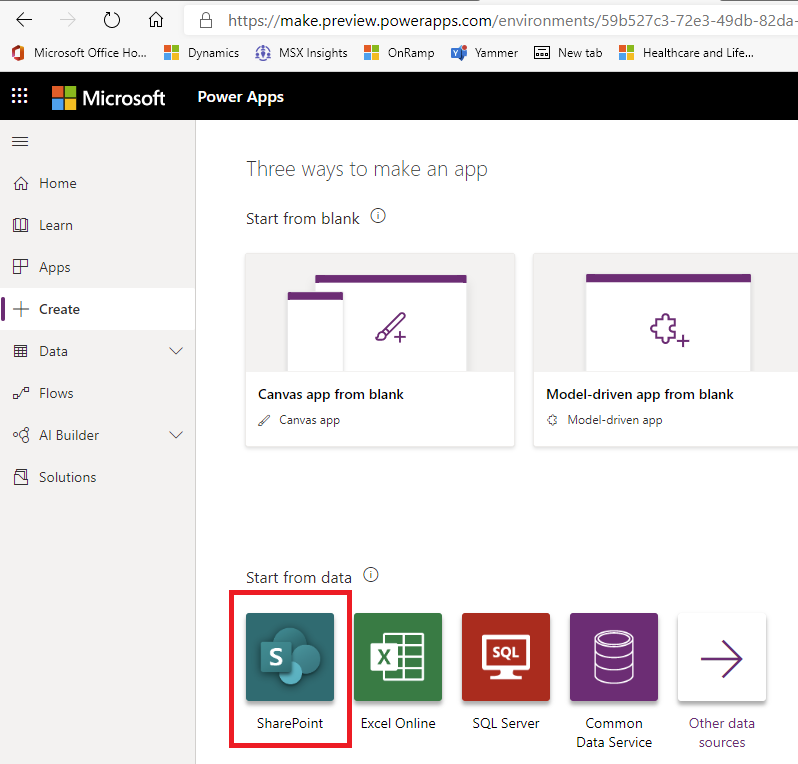Open Data in sidebar
This screenshot has width=798, height=764.
[97, 351]
